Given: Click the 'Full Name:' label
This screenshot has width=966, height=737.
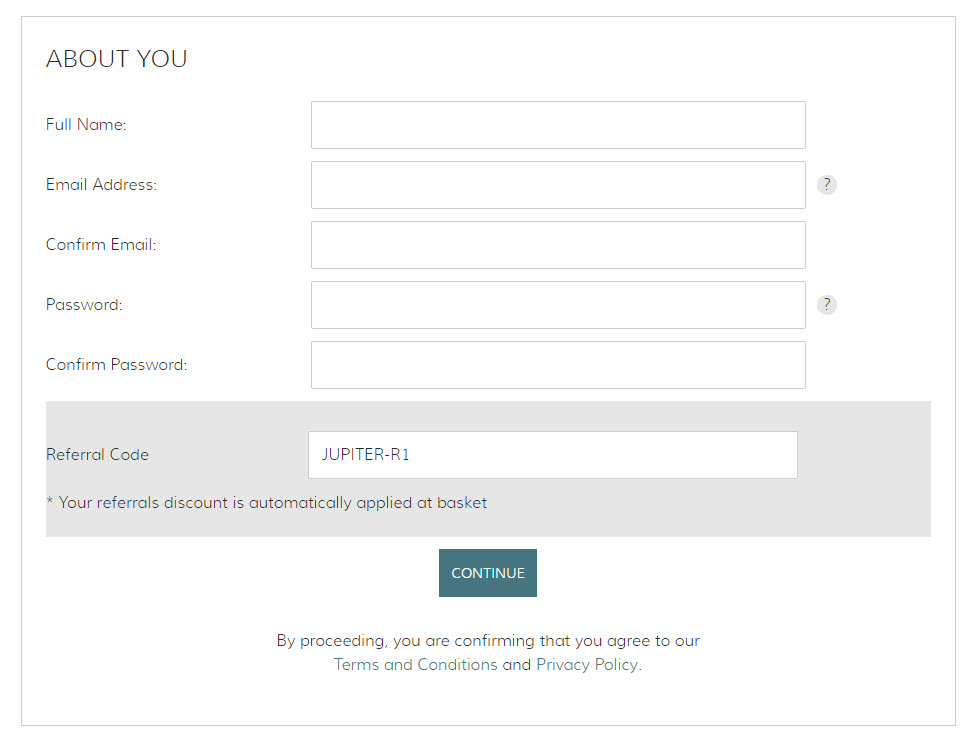Looking at the screenshot, I should click(x=86, y=124).
